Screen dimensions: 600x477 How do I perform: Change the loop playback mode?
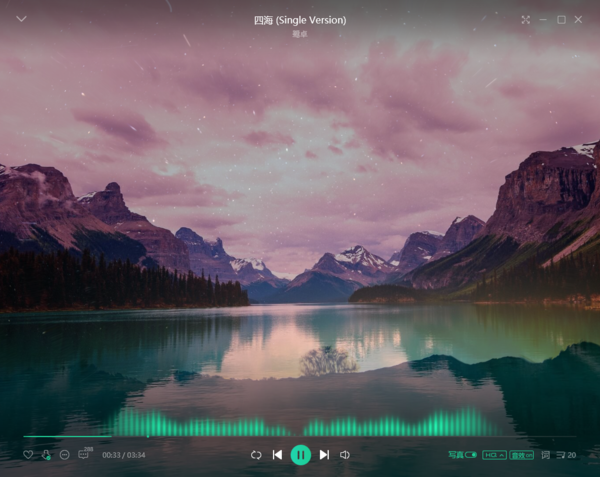tap(256, 455)
